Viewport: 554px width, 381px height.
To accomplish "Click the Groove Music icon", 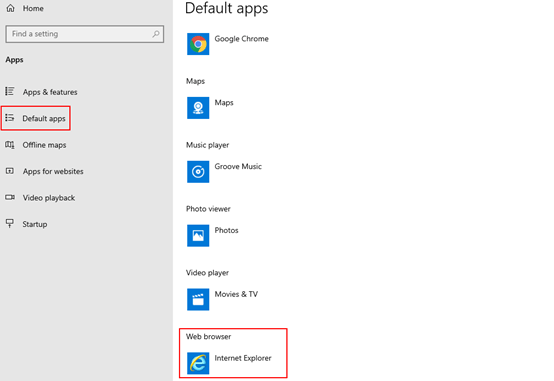I will pyautogui.click(x=198, y=172).
